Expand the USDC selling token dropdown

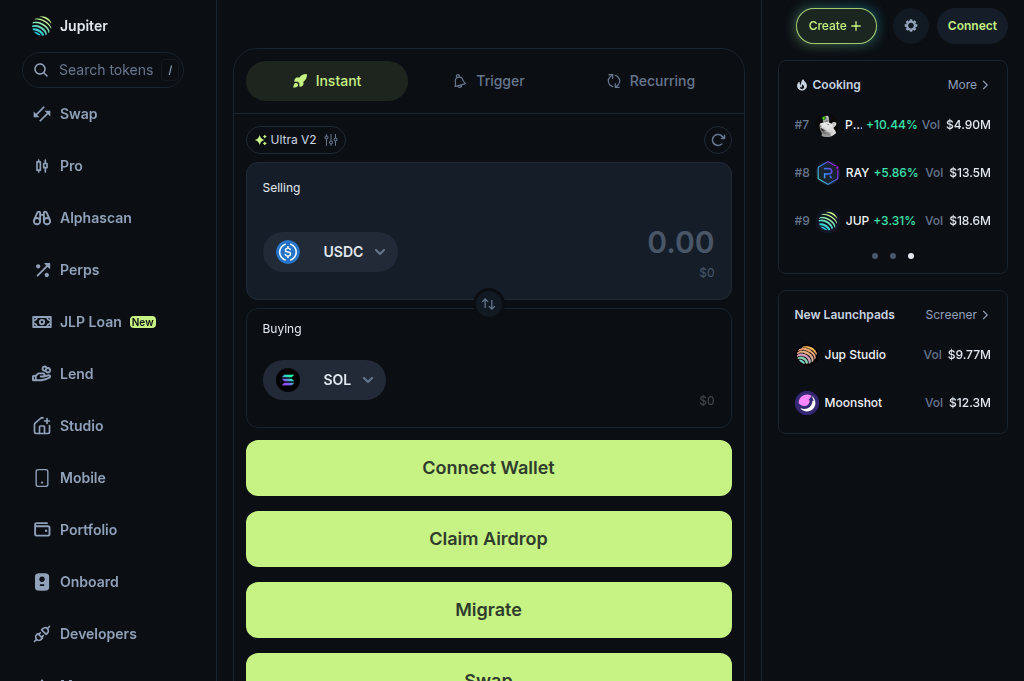[330, 252]
